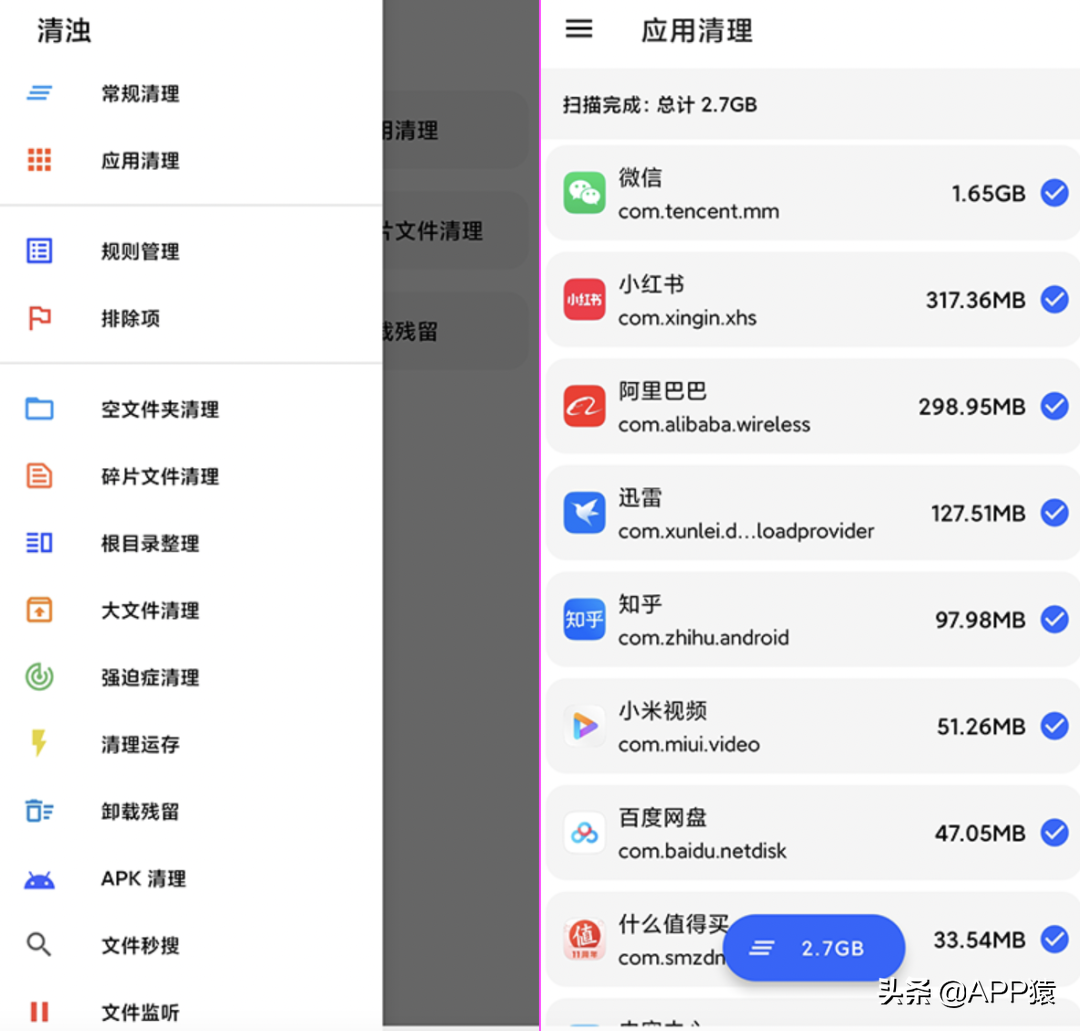Open 大文件清理 via the orange upload icon
Screen dimensions: 1080x1031
point(39,610)
